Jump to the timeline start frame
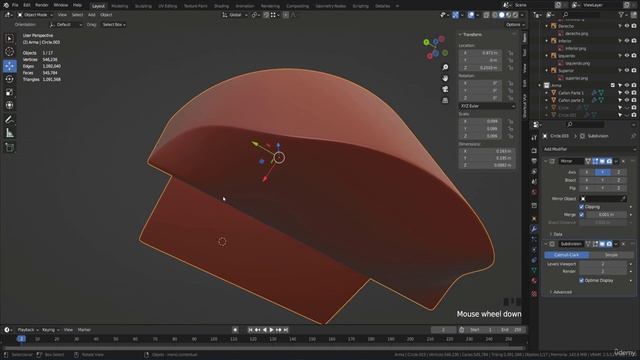This screenshot has height=360, width=640. [250, 330]
